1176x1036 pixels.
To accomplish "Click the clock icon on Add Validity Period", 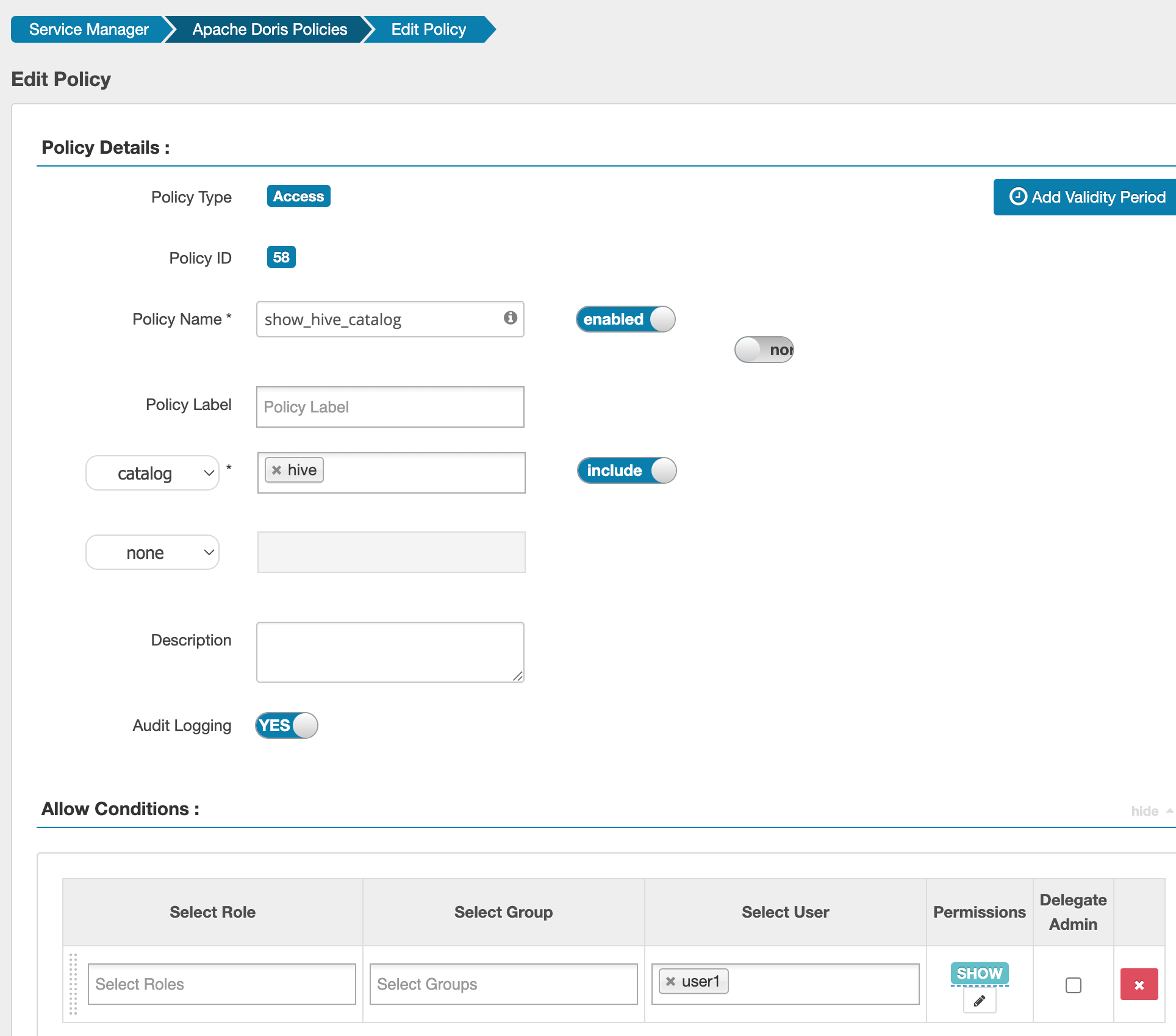I will [1018, 196].
